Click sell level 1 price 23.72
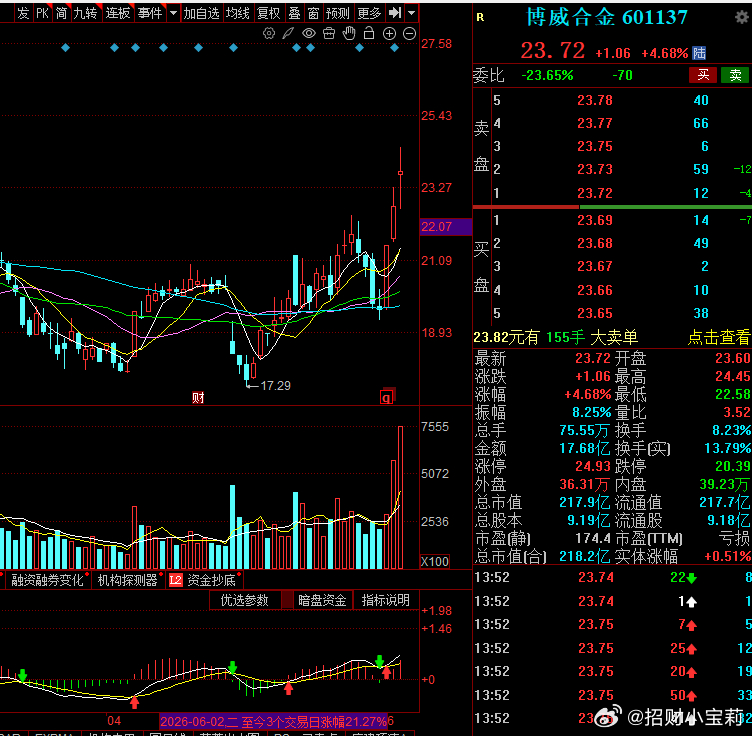This screenshot has width=752, height=736. pyautogui.click(x=595, y=193)
